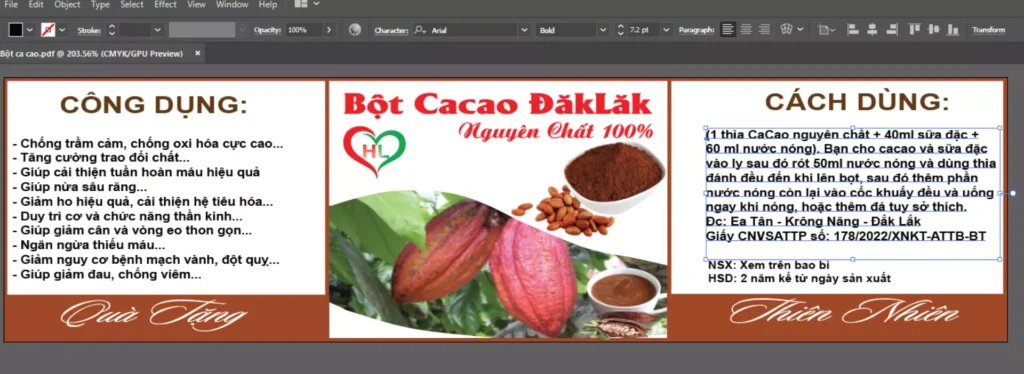The width and height of the screenshot is (1024, 374).
Task: Open the Select menu
Action: click(x=132, y=5)
